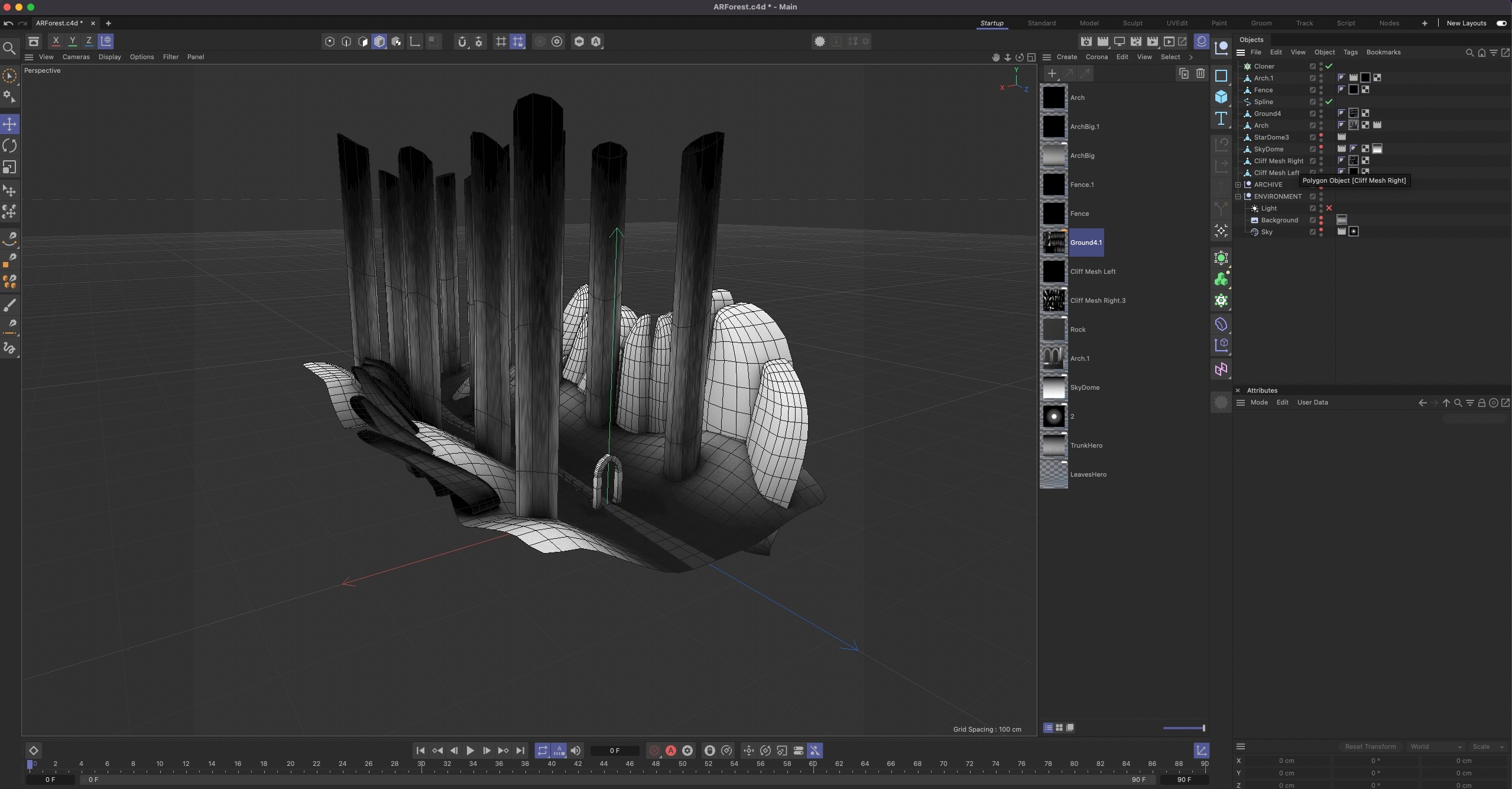Click the Autokeying record button
Viewport: 1512px width, 789px height.
click(x=671, y=751)
